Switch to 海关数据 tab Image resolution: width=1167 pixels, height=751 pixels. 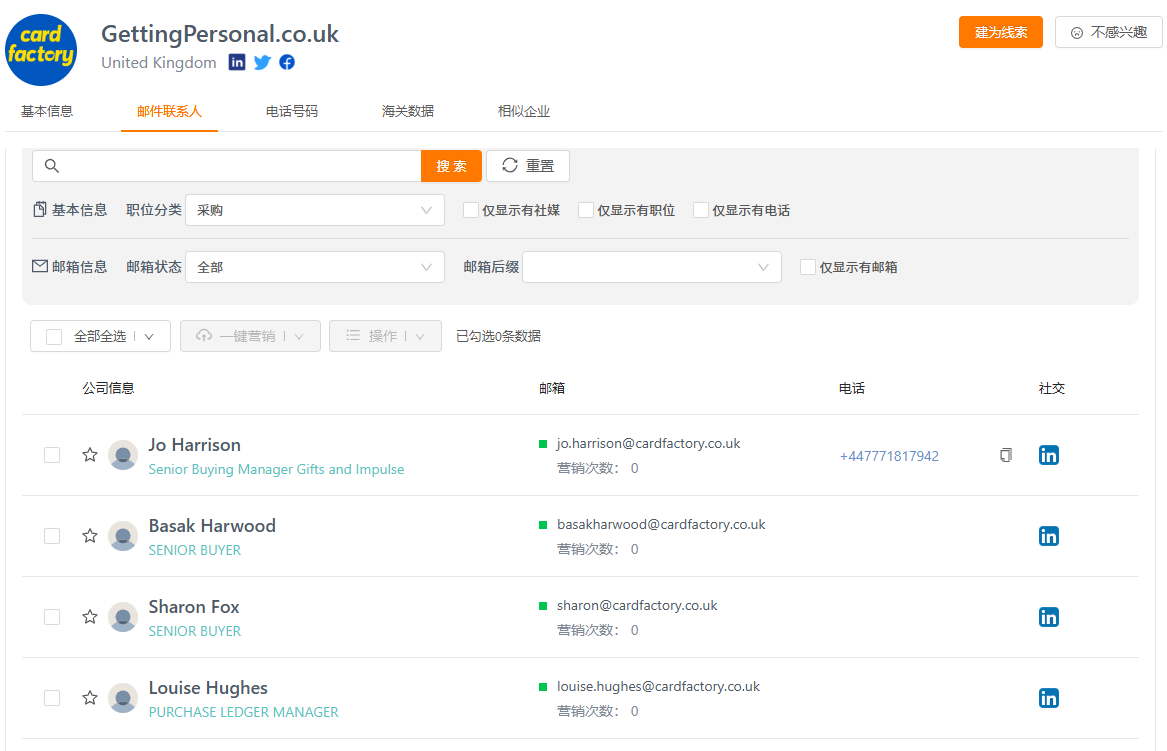tap(408, 112)
